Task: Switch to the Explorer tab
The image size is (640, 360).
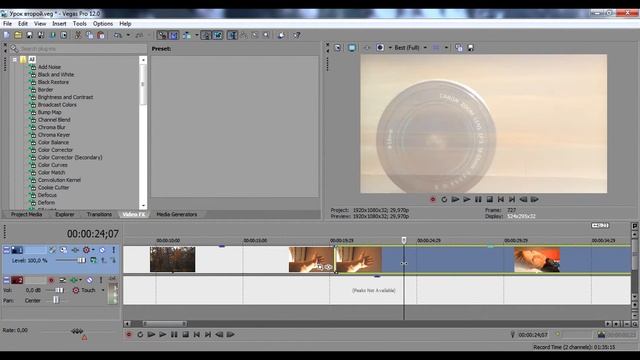Action: point(64,214)
